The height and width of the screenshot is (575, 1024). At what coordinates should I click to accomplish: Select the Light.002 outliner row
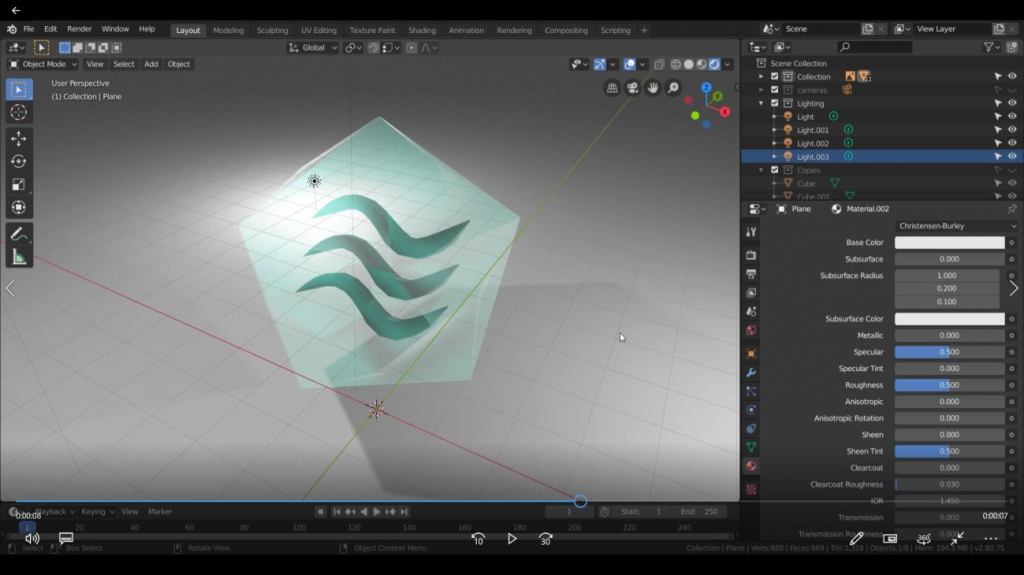click(882, 143)
